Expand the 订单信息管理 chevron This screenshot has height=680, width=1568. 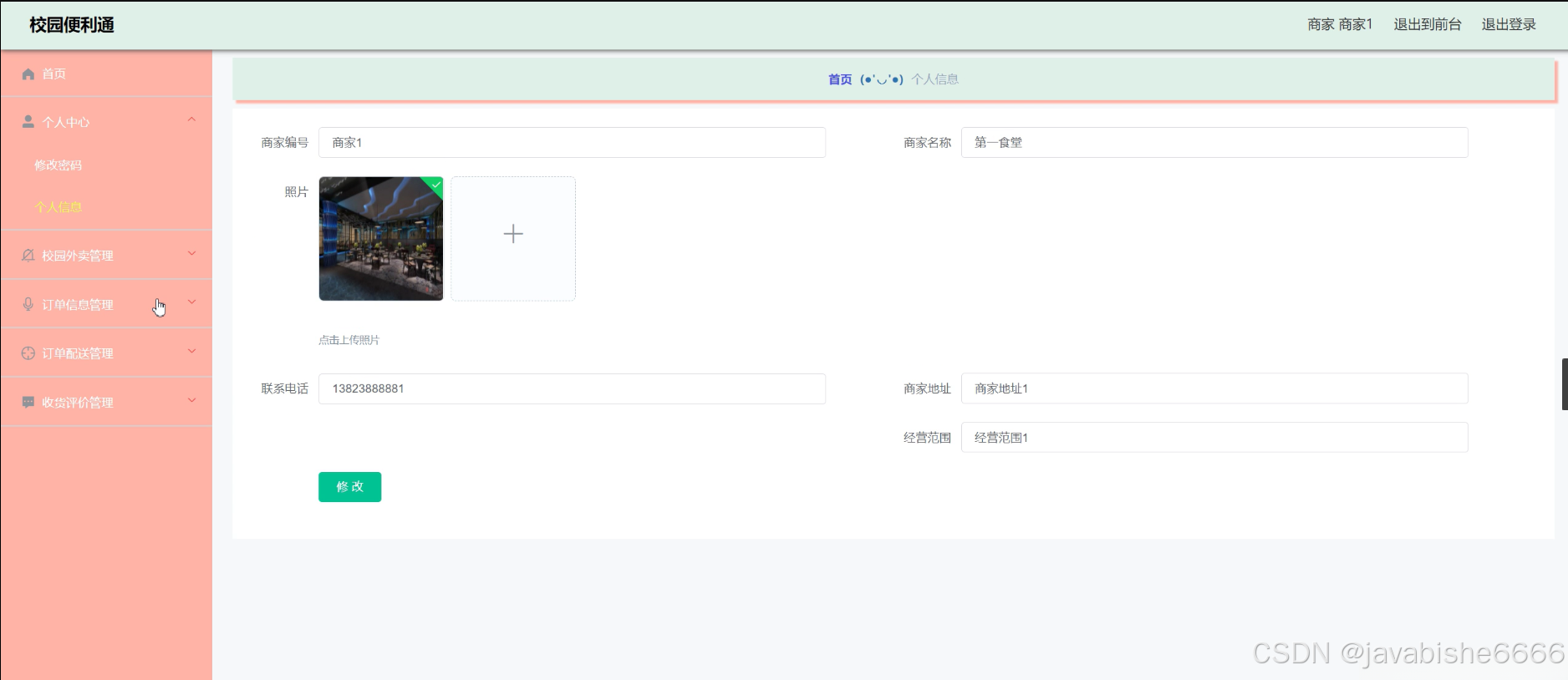tap(191, 302)
